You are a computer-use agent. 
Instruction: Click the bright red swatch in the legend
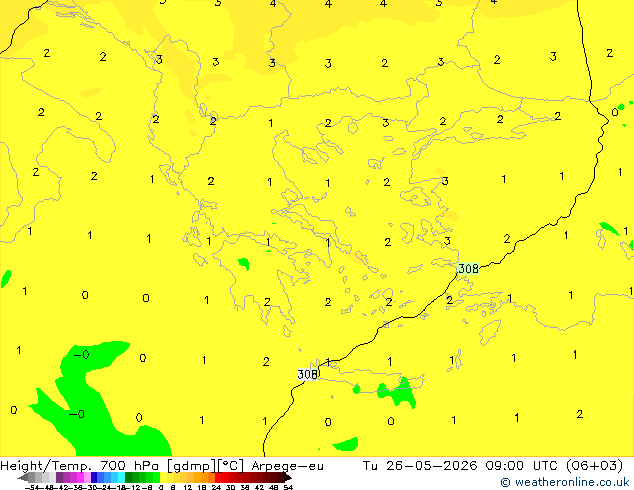218,477
